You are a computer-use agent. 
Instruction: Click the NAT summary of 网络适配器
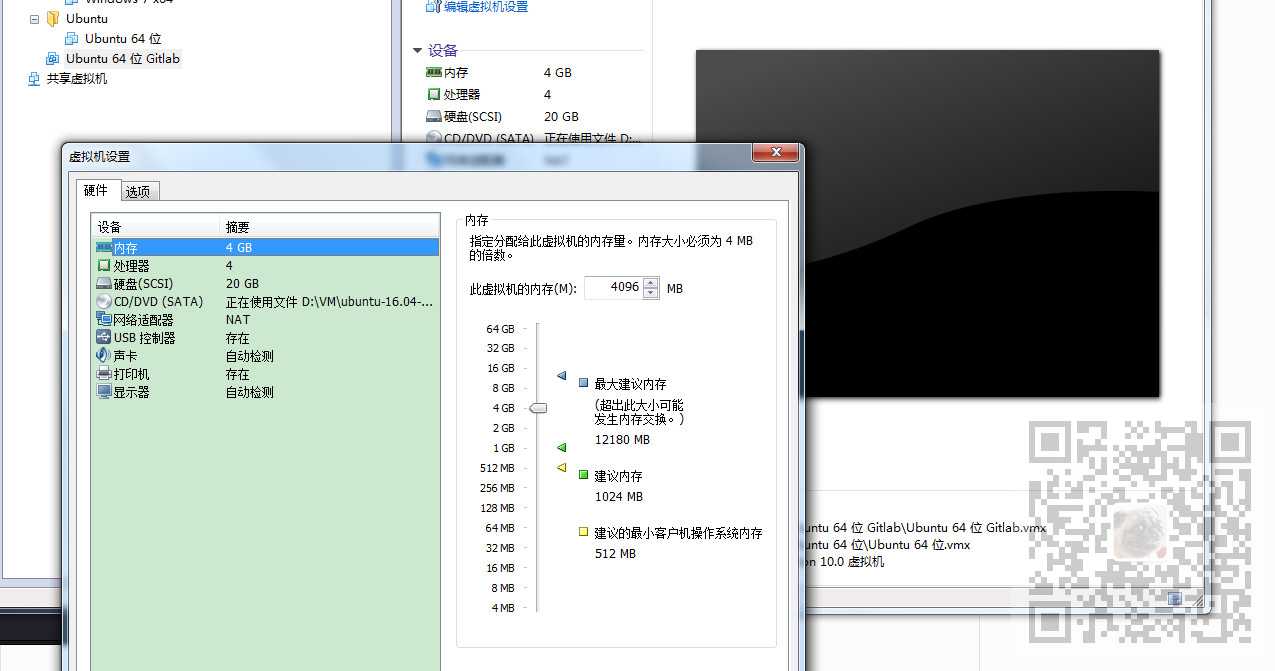[x=238, y=319]
